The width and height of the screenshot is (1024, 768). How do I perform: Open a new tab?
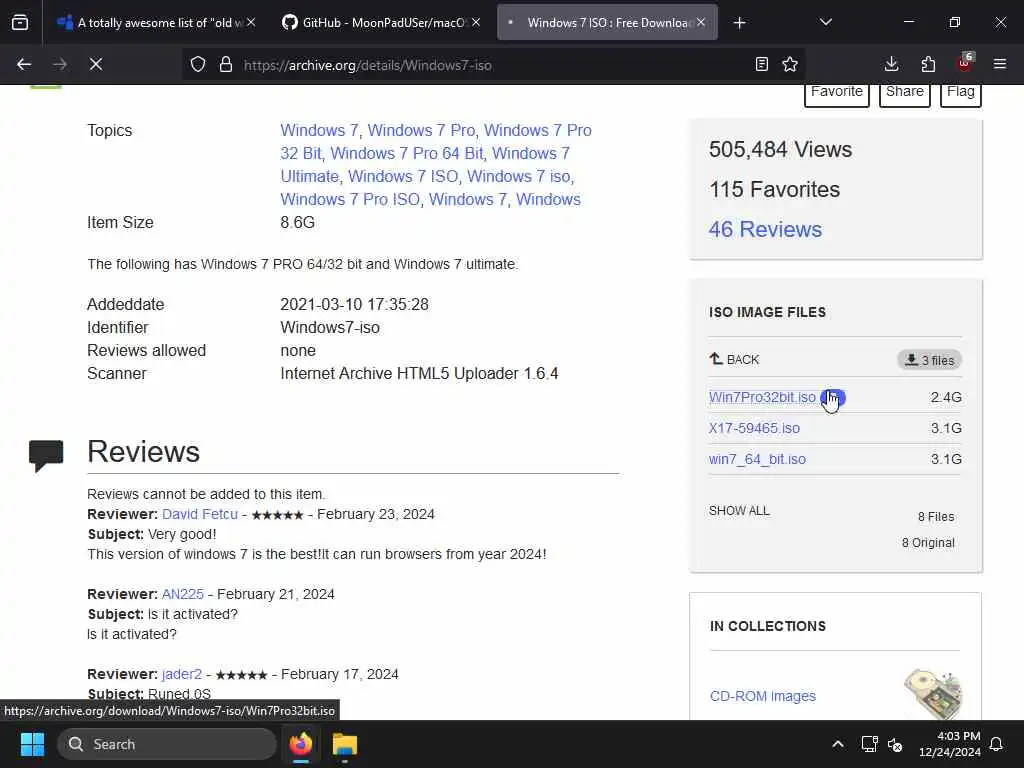point(739,23)
